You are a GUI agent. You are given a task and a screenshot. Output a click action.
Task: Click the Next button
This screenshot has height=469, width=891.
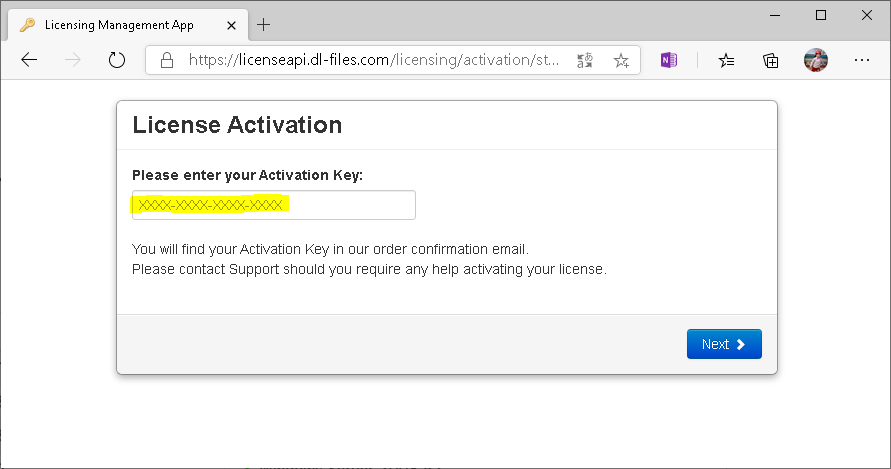(724, 344)
